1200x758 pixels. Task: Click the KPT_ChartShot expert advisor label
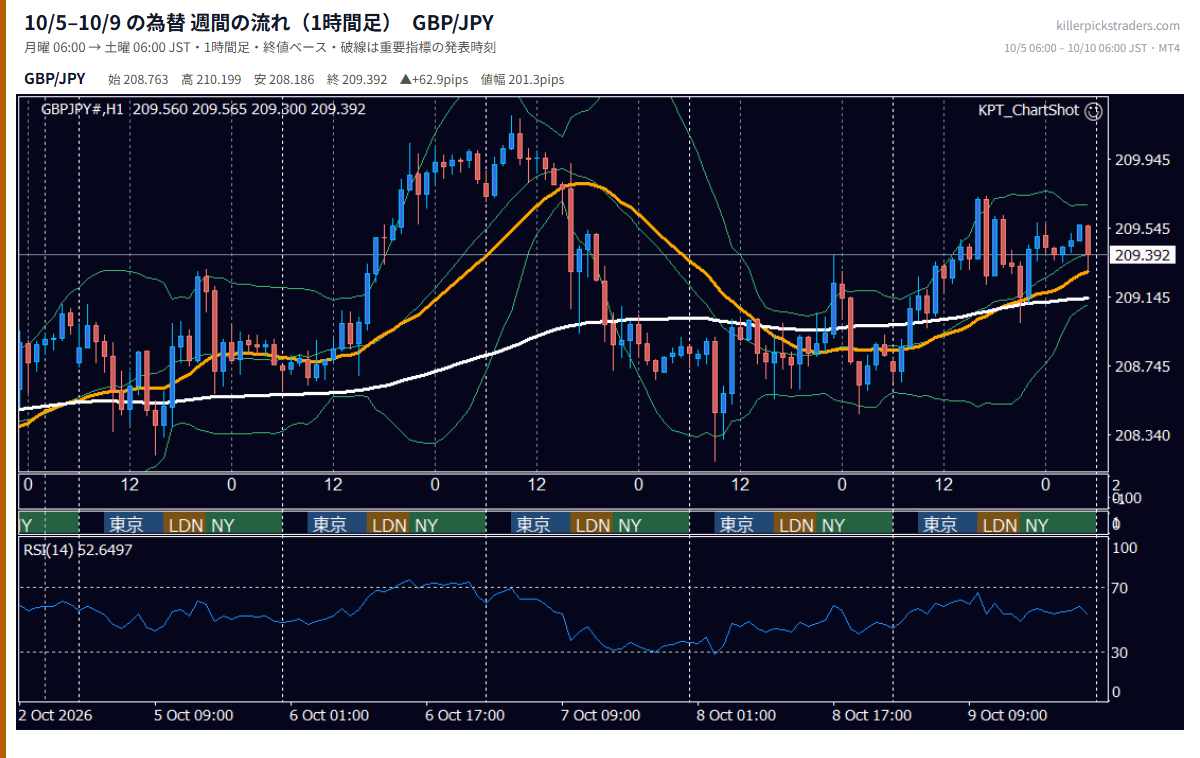coord(1029,110)
